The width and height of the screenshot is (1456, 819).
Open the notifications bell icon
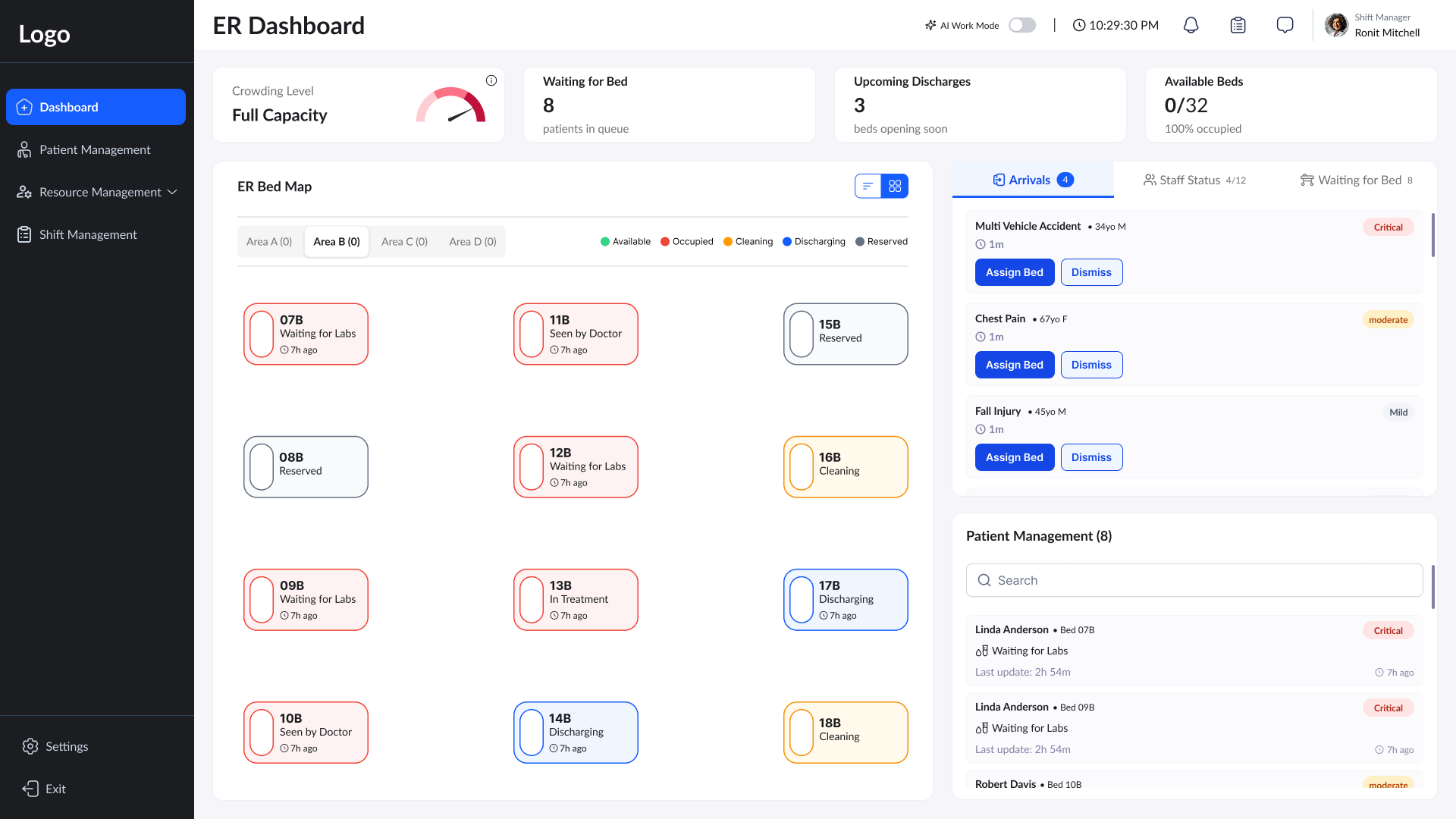pos(1191,25)
